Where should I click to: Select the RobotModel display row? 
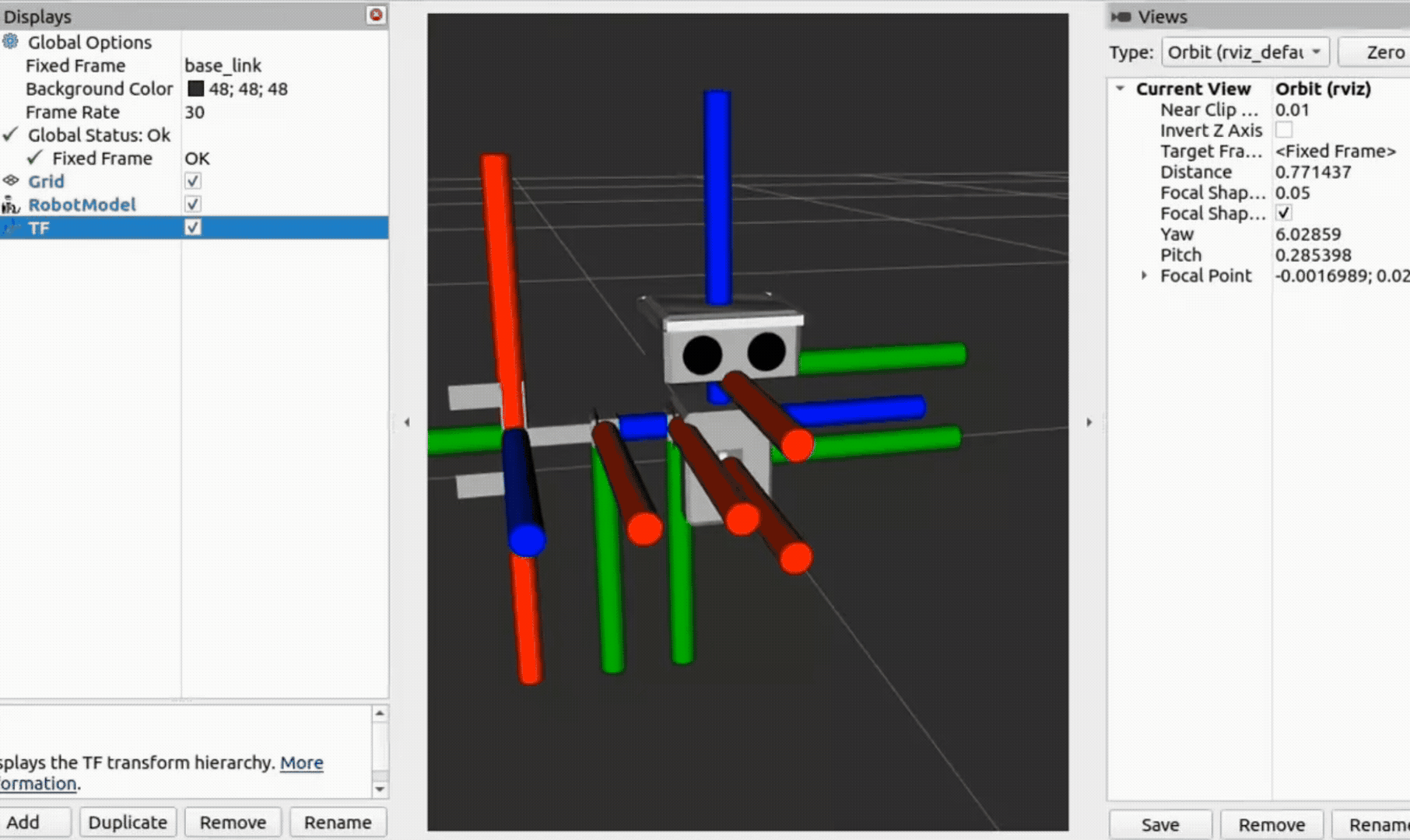click(194, 205)
